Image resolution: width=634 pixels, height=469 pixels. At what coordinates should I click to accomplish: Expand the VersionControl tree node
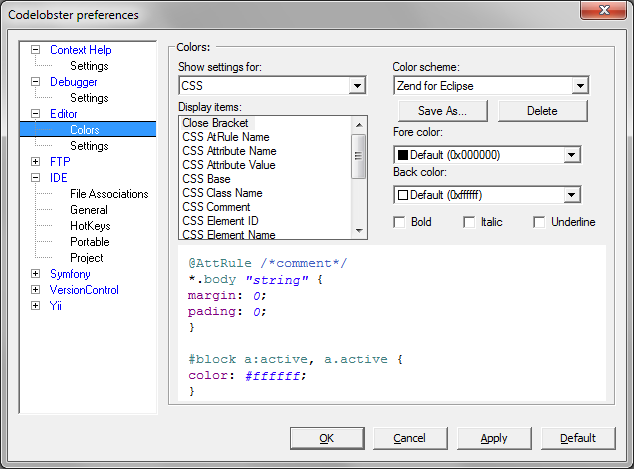tap(36, 289)
